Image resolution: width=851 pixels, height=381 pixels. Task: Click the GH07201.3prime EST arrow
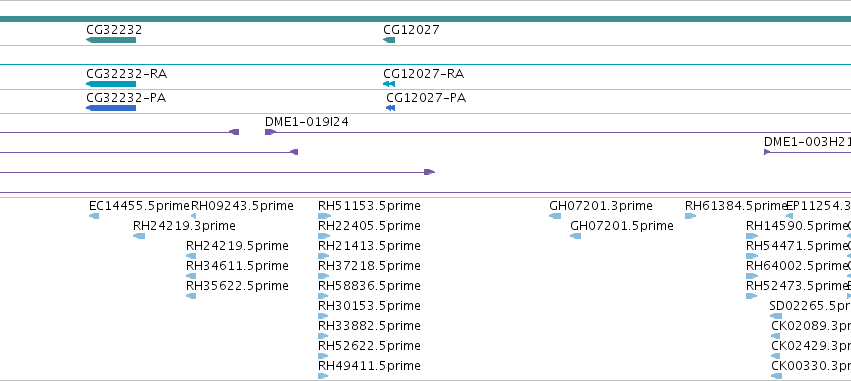[555, 216]
